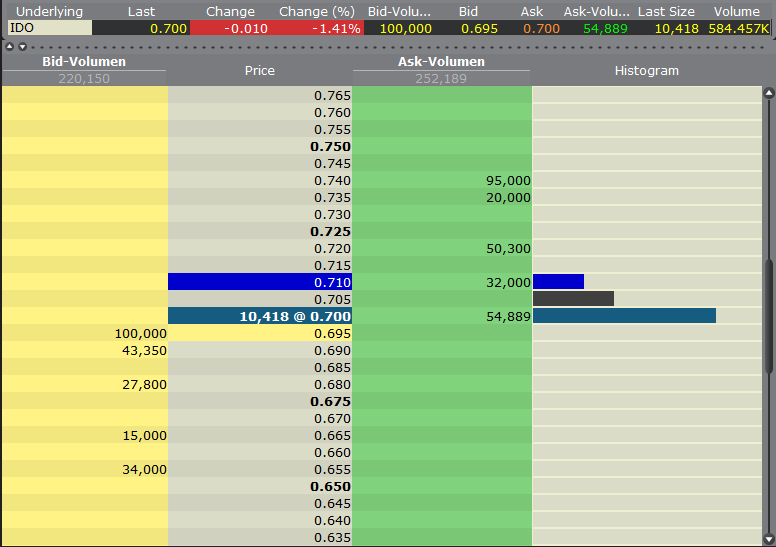
Task: Click the Price ladder header
Action: click(x=259, y=71)
